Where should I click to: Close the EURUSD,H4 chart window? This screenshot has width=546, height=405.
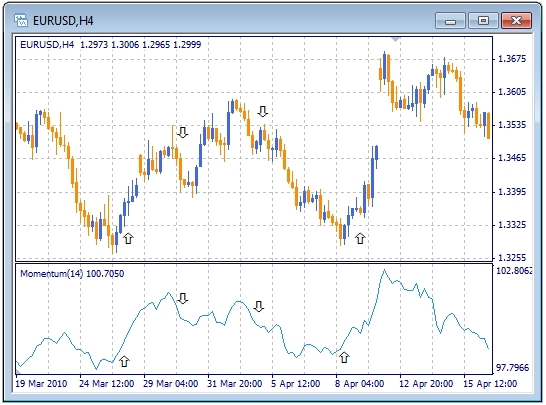pos(516,21)
